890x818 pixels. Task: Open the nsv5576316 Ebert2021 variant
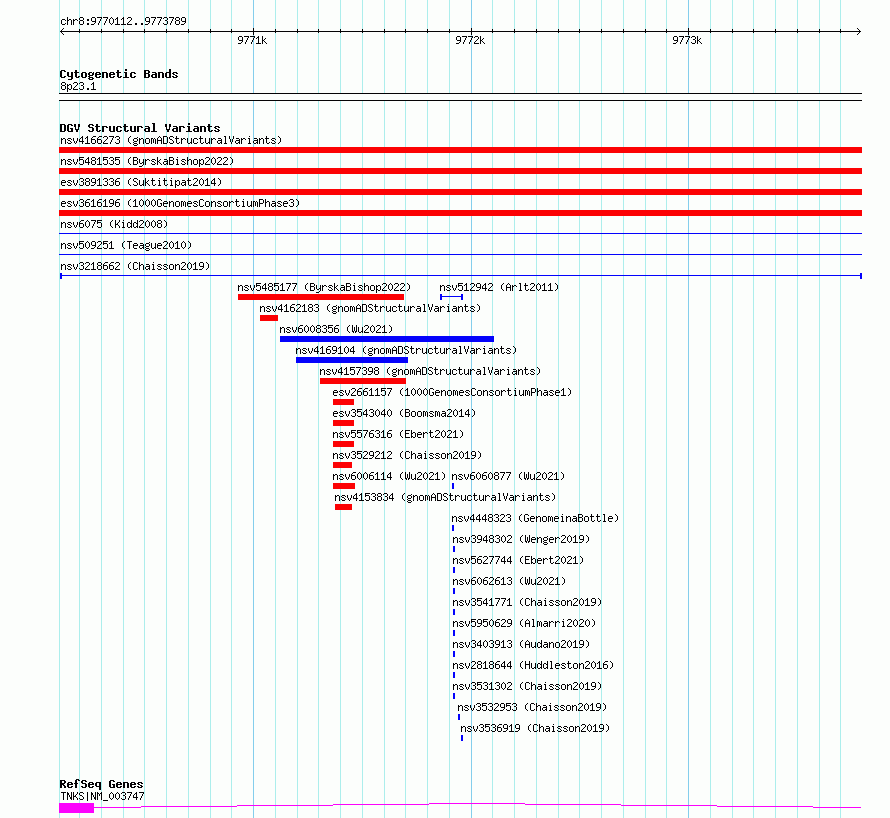(398, 434)
